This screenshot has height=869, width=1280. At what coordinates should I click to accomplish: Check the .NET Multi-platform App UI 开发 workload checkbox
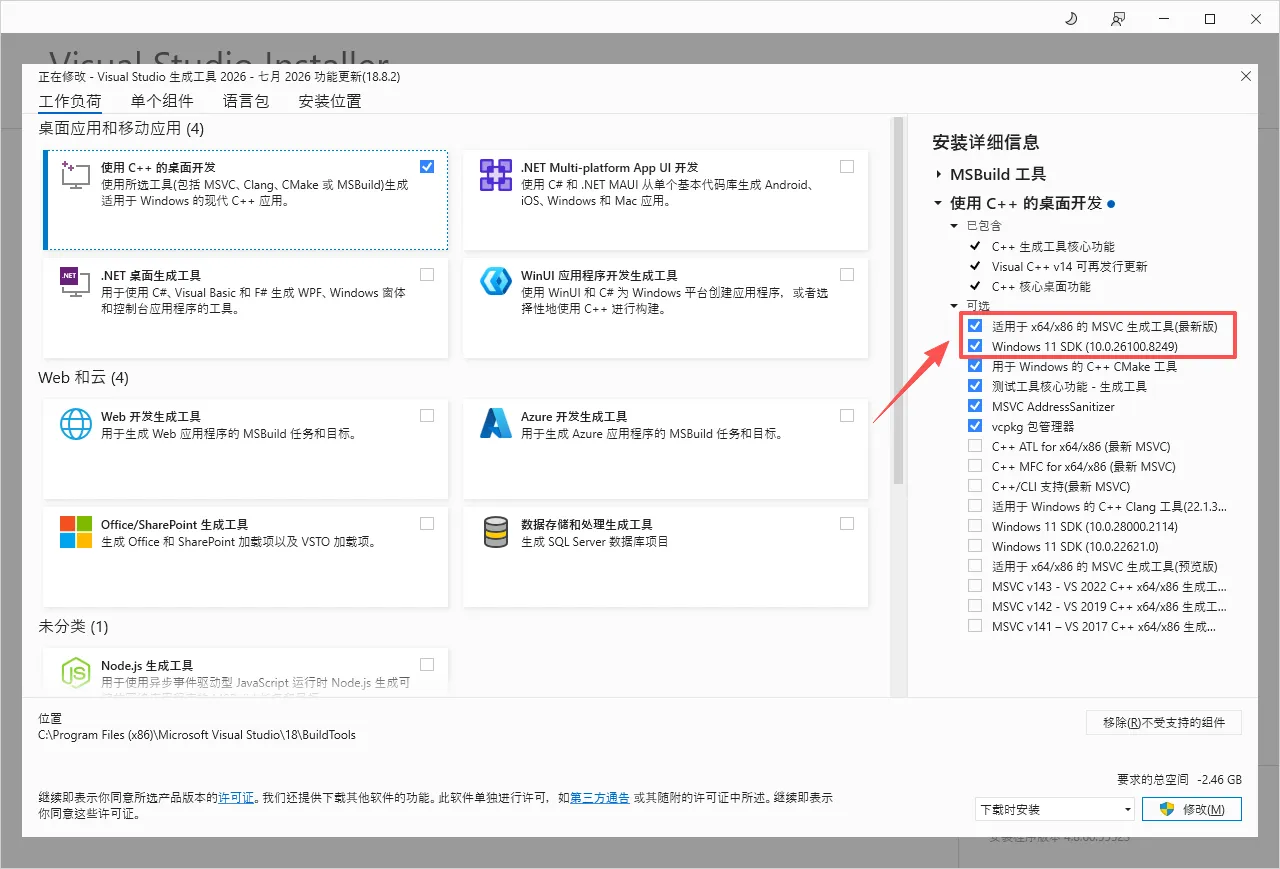(848, 167)
